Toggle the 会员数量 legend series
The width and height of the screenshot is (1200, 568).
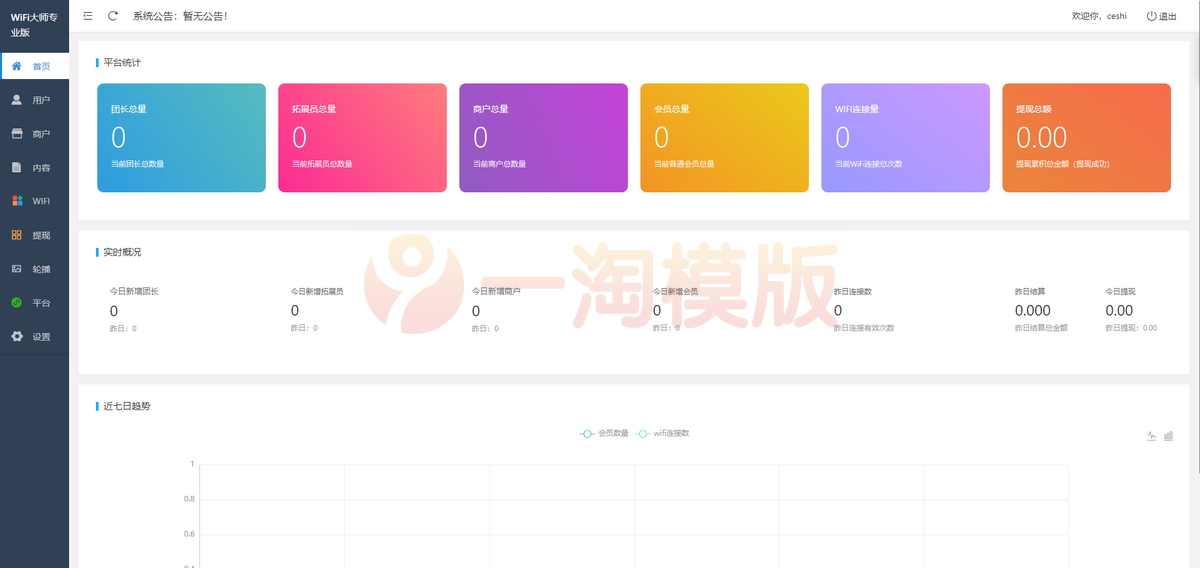coord(604,433)
